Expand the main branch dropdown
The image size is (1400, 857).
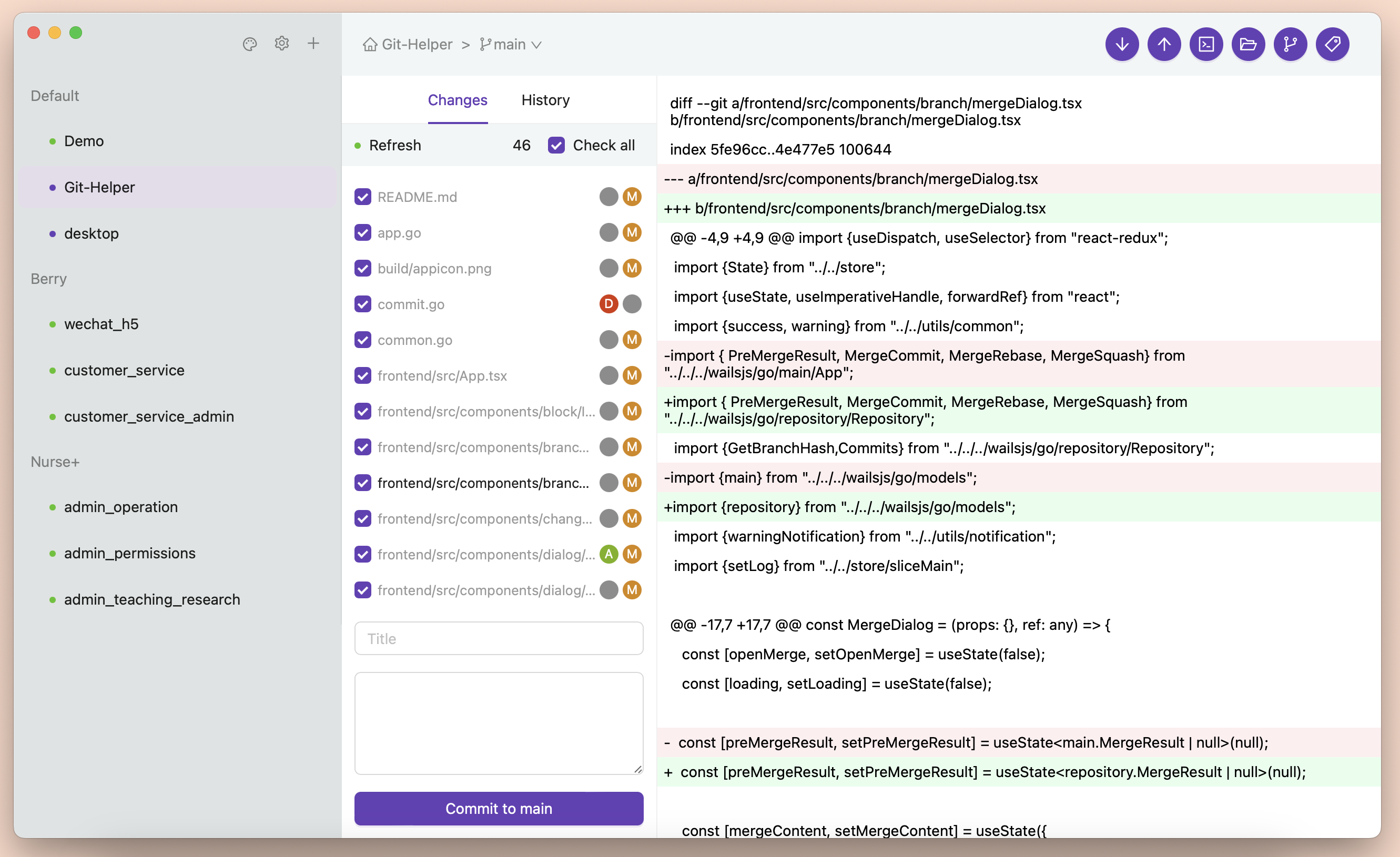click(x=511, y=44)
